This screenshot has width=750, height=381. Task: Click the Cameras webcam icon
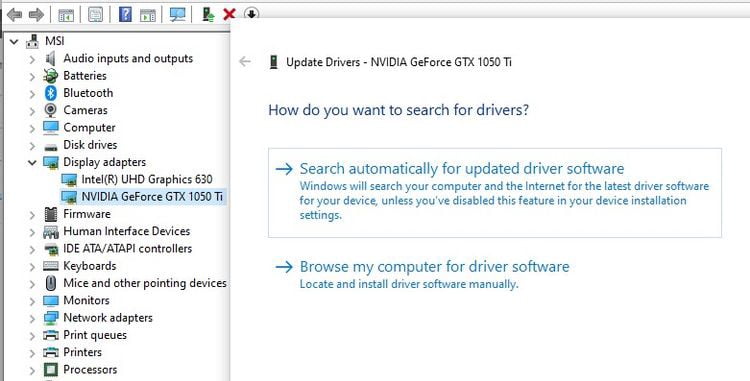click(51, 110)
